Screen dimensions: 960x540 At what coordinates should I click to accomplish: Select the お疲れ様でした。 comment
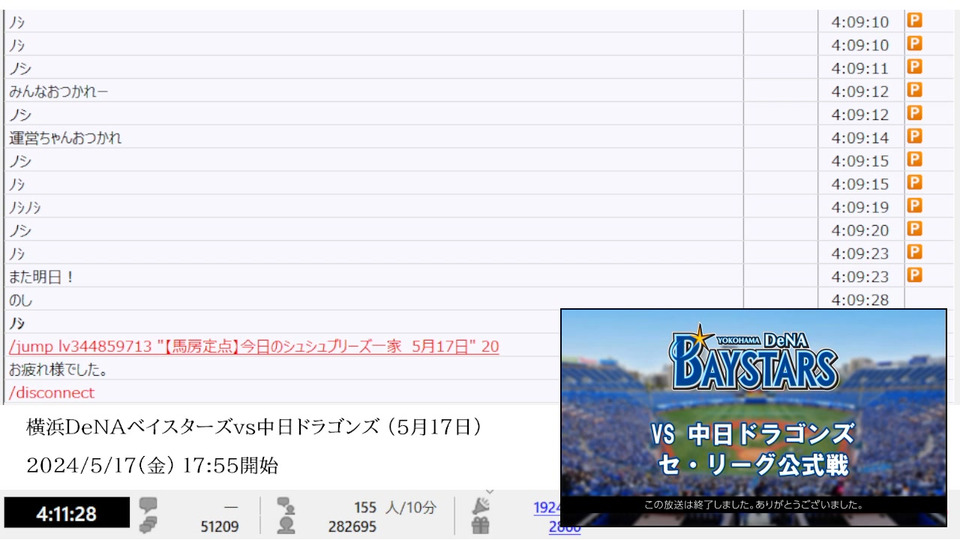pyautogui.click(x=59, y=370)
